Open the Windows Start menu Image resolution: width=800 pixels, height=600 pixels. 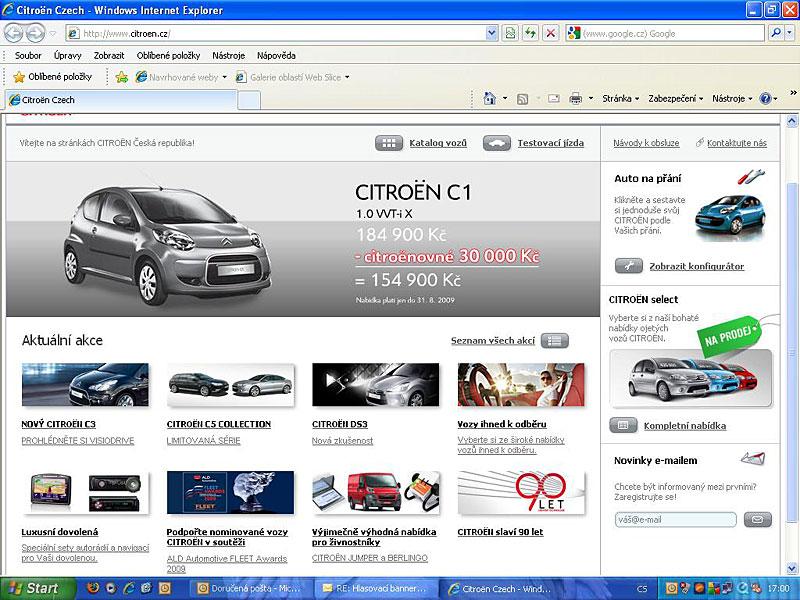(37, 588)
